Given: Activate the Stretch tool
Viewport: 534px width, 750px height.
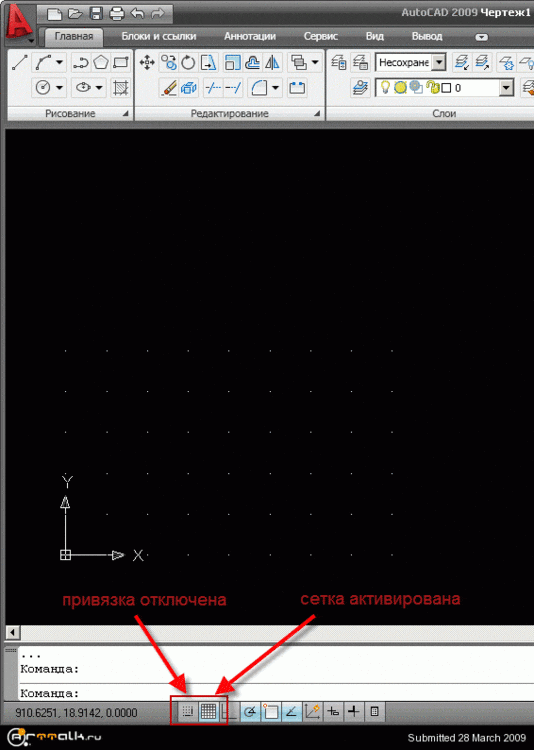Looking at the screenshot, I should pos(209,62).
